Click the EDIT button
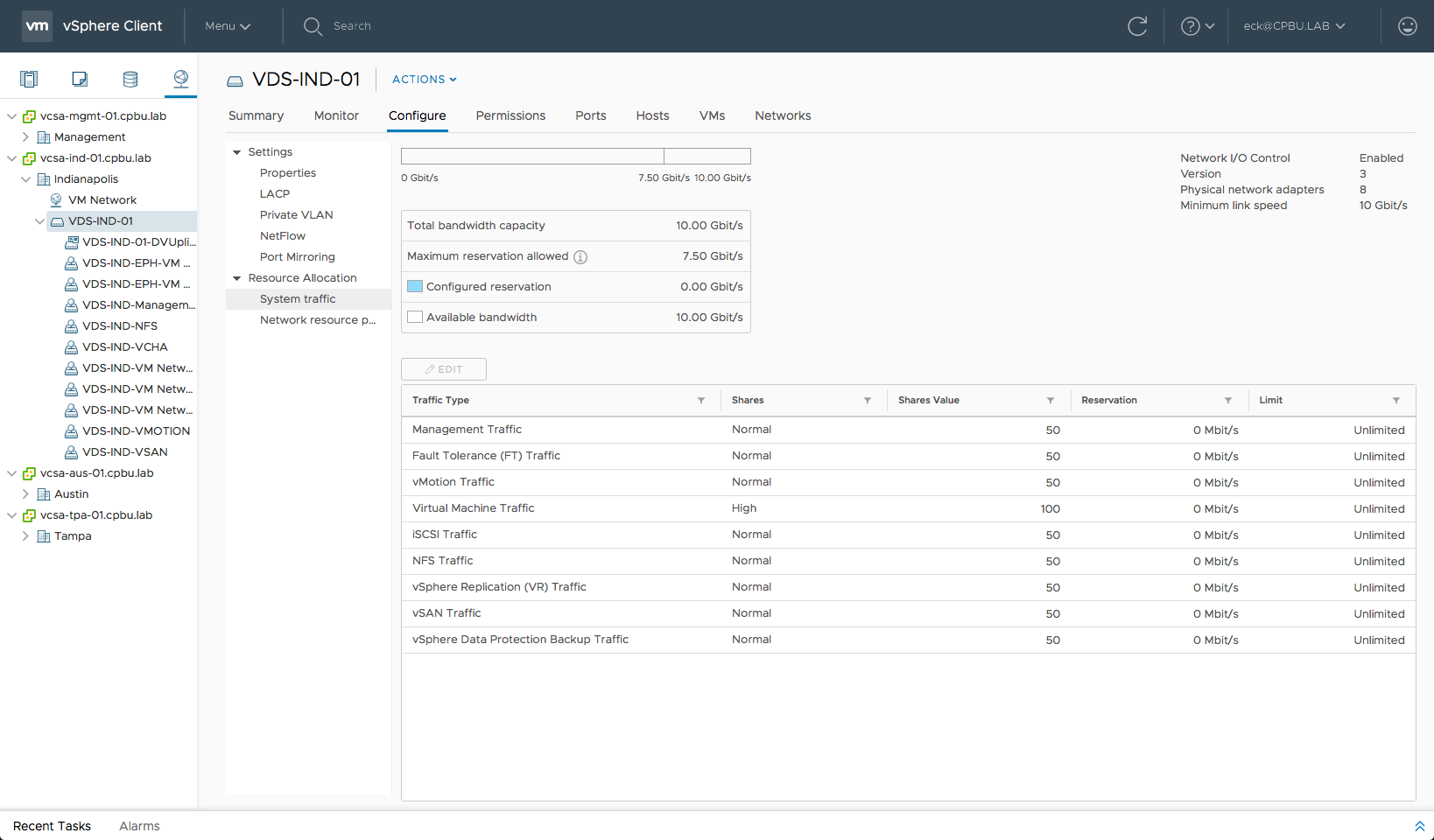This screenshot has width=1434, height=840. 444,369
